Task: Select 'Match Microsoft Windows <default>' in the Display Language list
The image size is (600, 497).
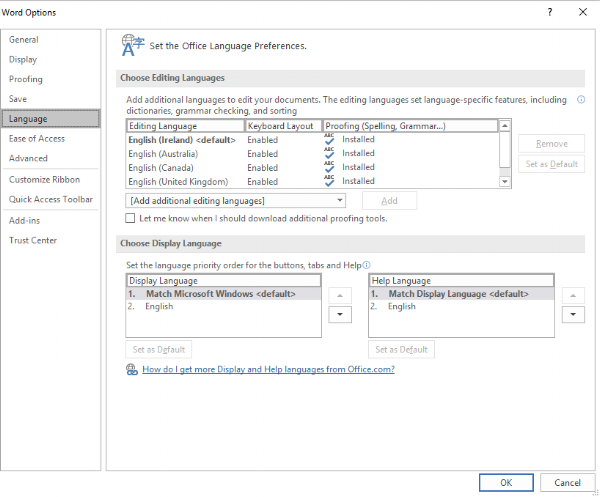Action: 223,294
